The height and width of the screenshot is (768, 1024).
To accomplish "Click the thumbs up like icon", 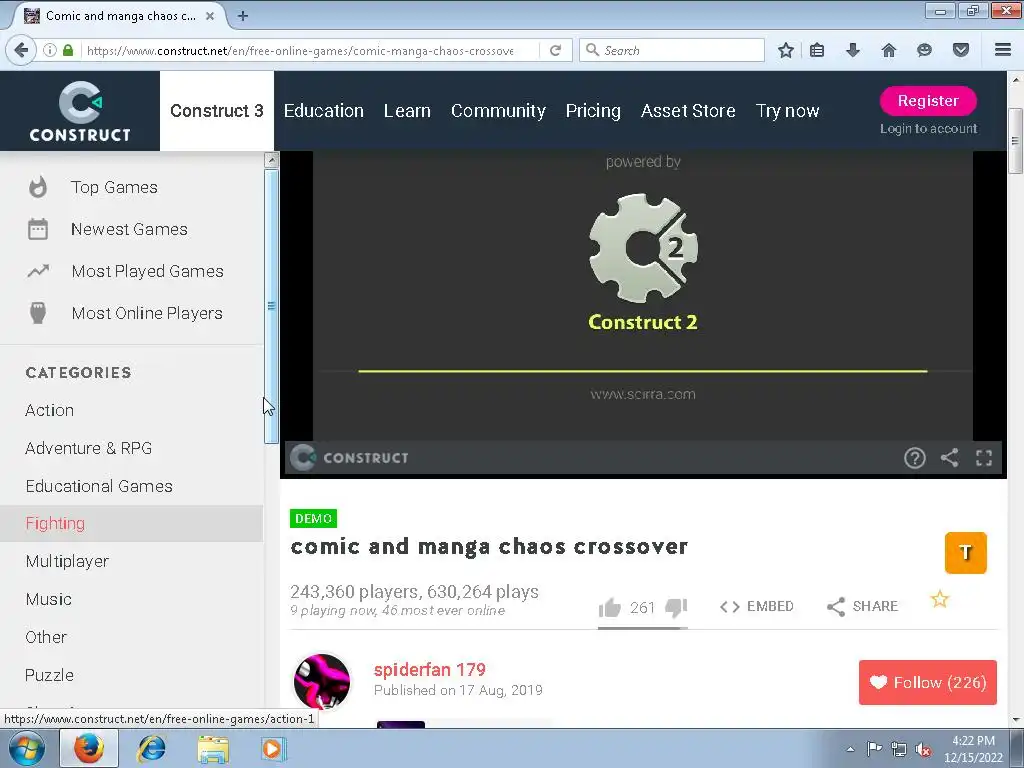I will click(x=610, y=607).
